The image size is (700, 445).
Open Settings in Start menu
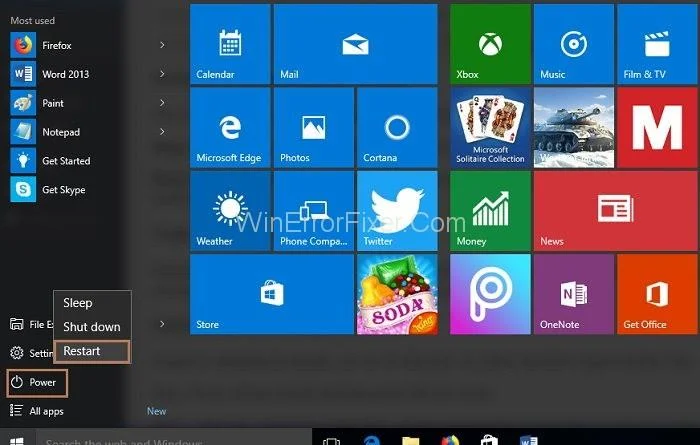(x=31, y=353)
